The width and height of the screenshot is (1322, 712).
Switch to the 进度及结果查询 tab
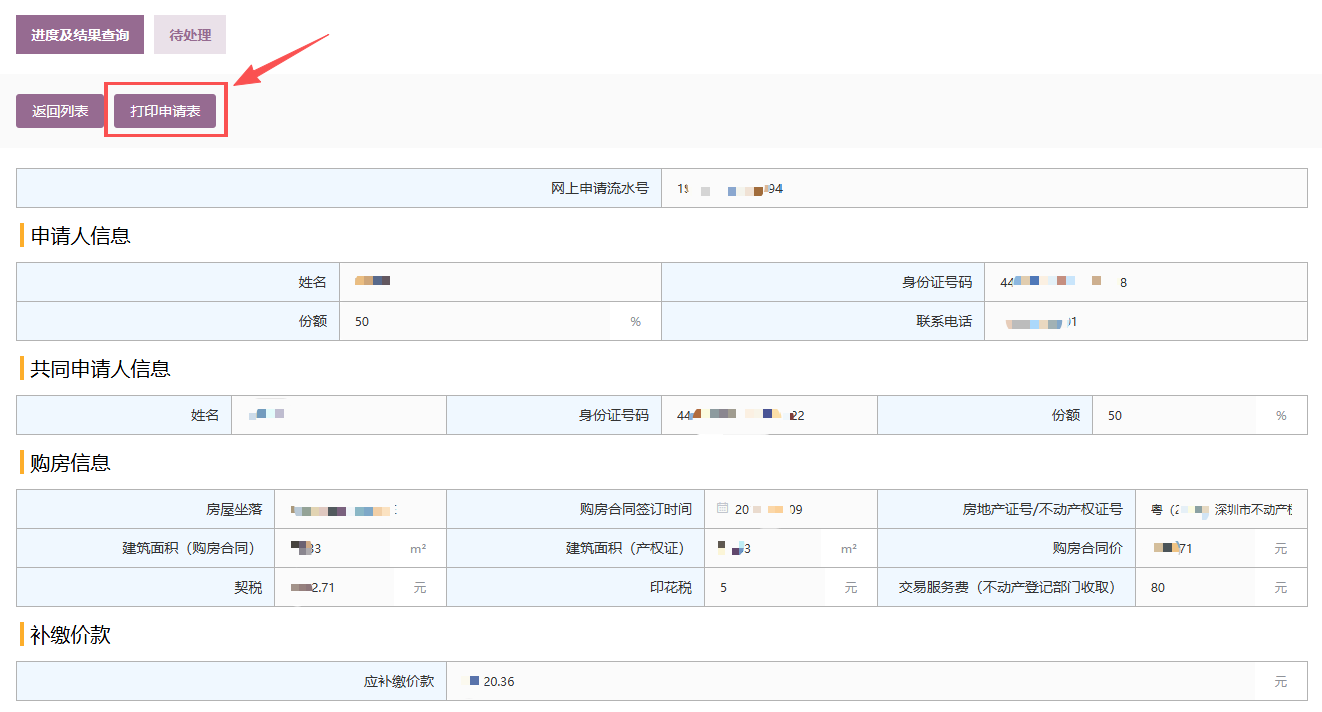click(80, 35)
